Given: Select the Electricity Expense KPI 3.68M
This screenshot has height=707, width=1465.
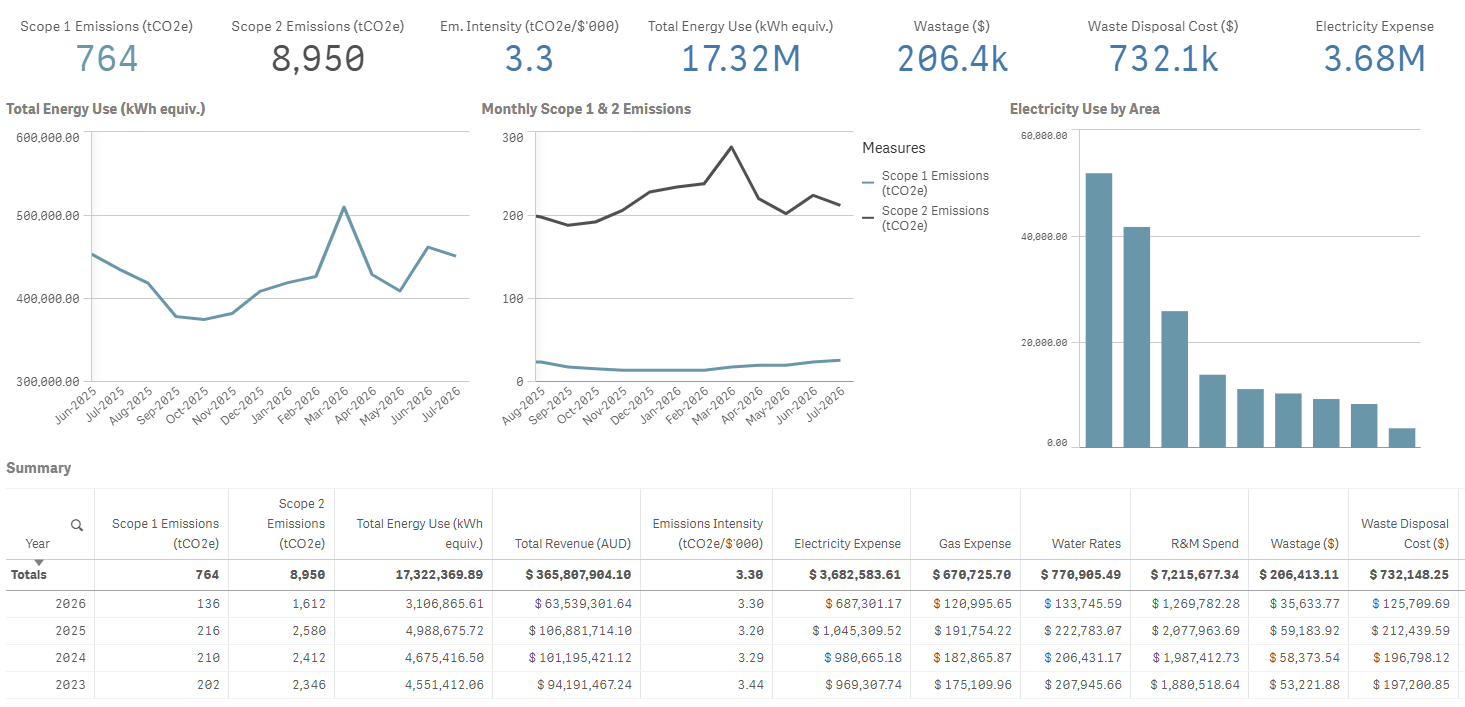Looking at the screenshot, I should [x=1374, y=59].
